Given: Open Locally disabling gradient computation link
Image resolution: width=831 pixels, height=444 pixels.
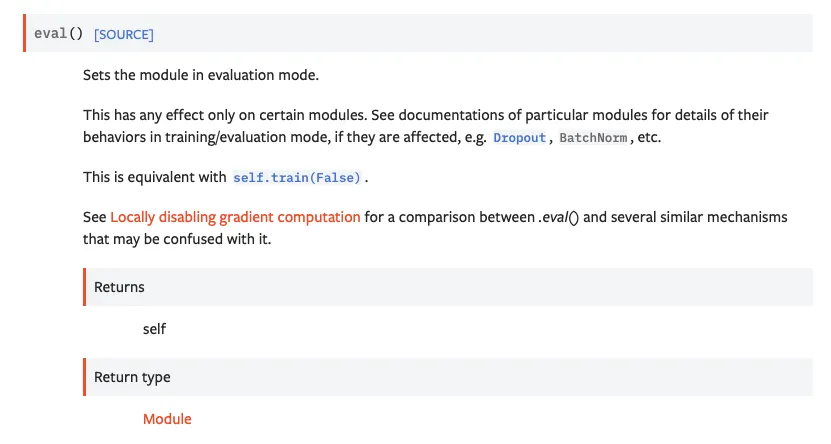Looking at the screenshot, I should click(x=235, y=216).
